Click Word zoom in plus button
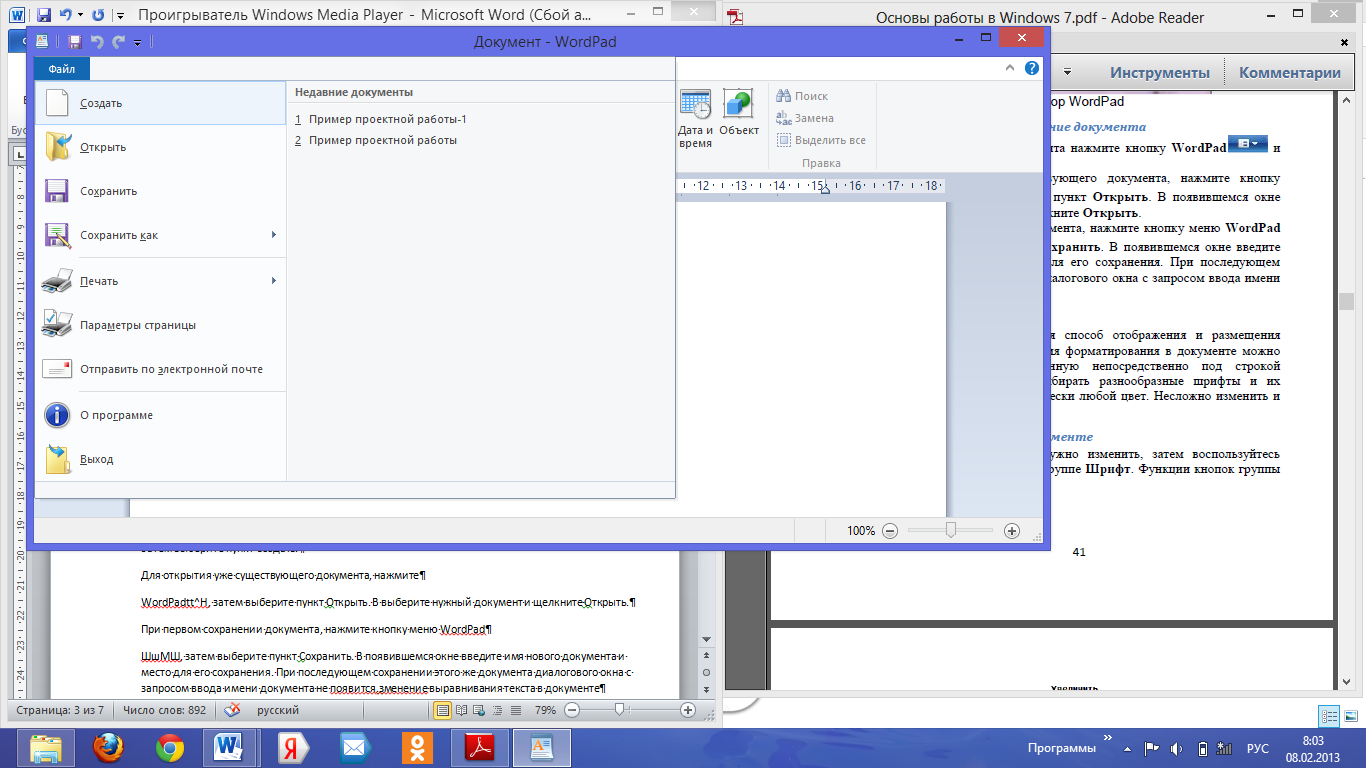 [688, 710]
